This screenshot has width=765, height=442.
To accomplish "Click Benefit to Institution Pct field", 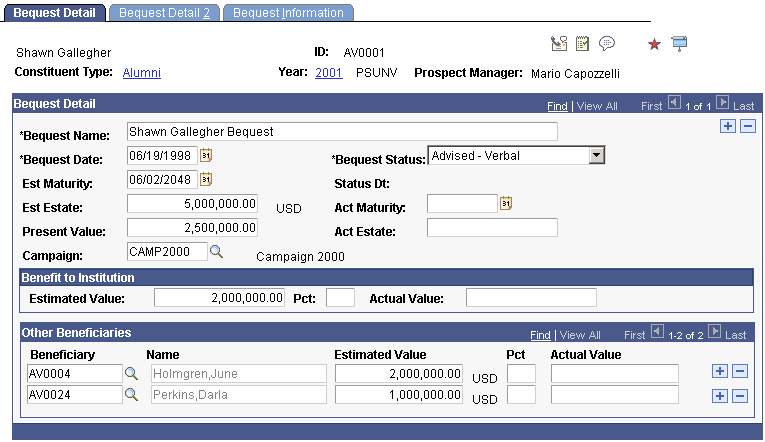I will point(341,298).
